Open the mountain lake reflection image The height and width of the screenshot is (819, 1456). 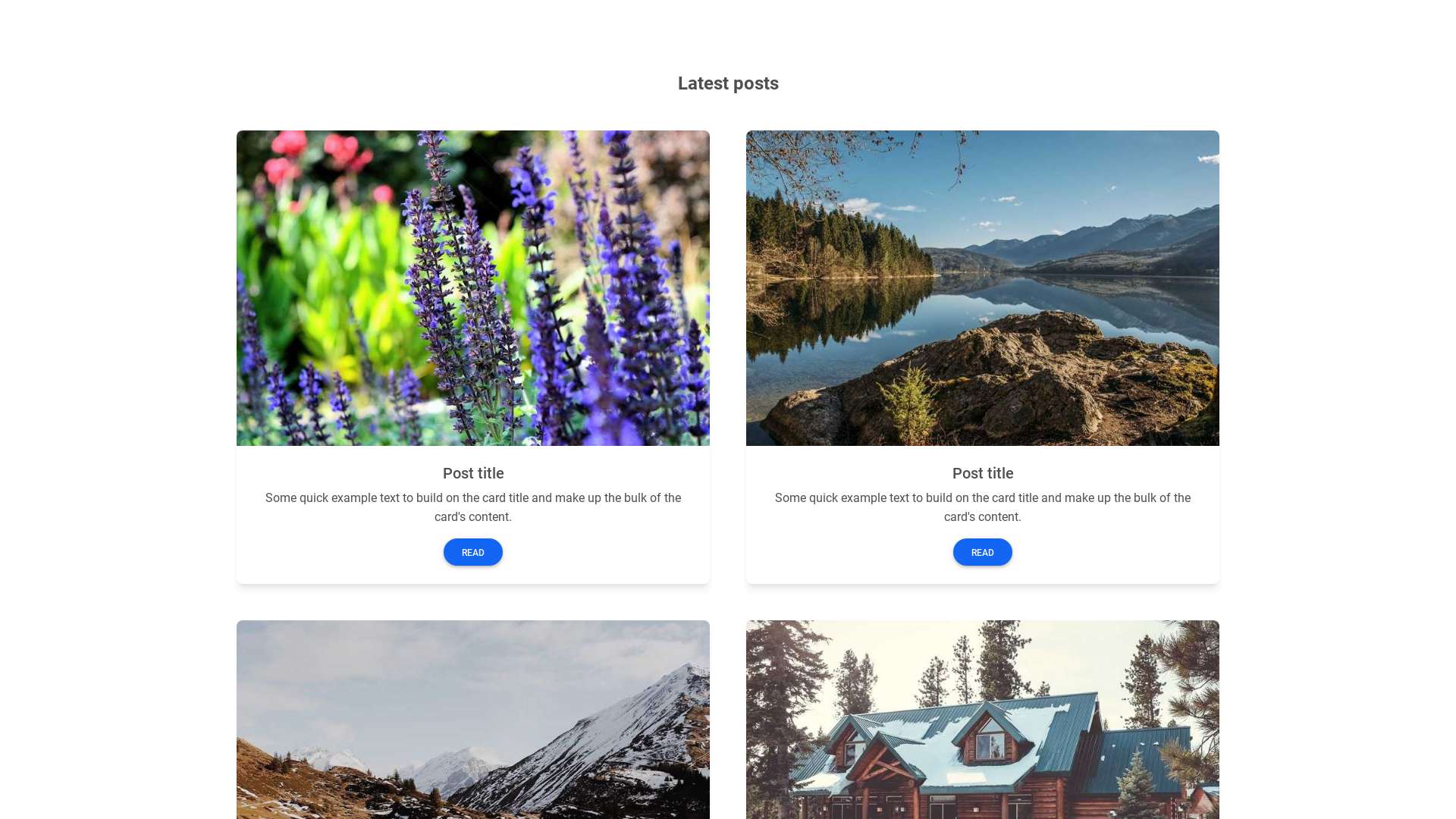[983, 288]
